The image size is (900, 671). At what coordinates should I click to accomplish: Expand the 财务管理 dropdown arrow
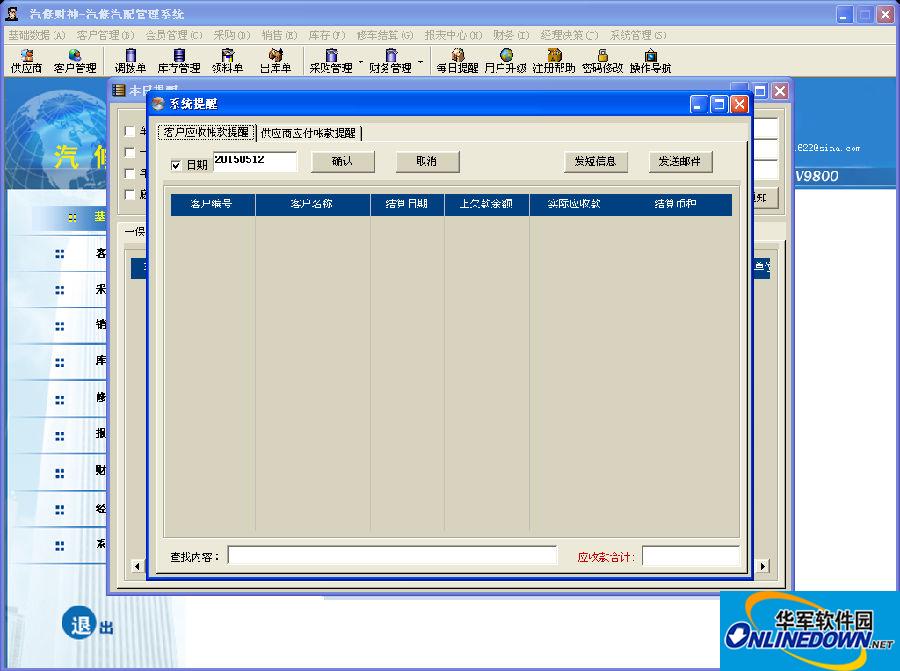[x=421, y=61]
